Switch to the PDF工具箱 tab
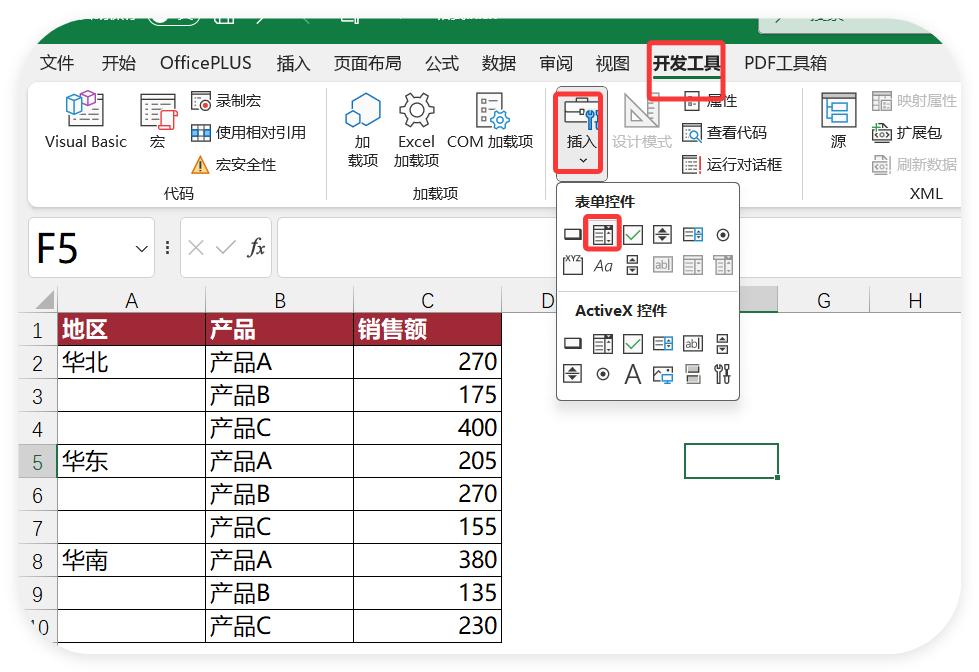This screenshot has height=672, width=979. click(x=785, y=63)
